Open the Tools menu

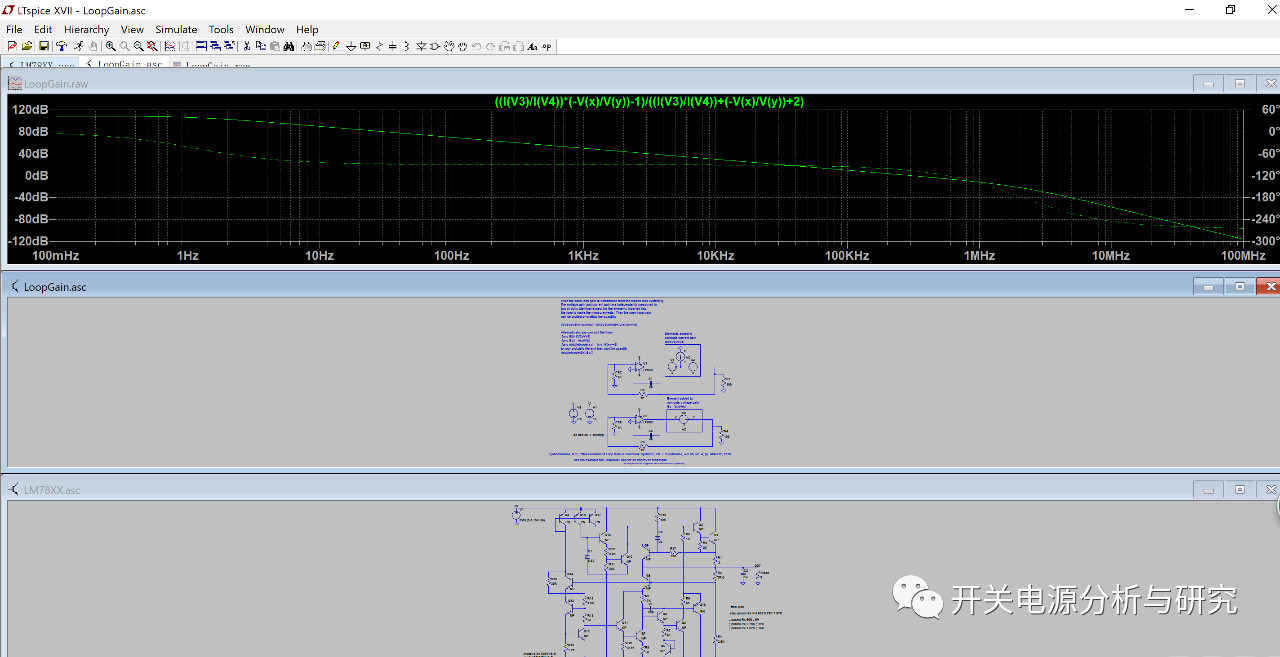click(221, 29)
